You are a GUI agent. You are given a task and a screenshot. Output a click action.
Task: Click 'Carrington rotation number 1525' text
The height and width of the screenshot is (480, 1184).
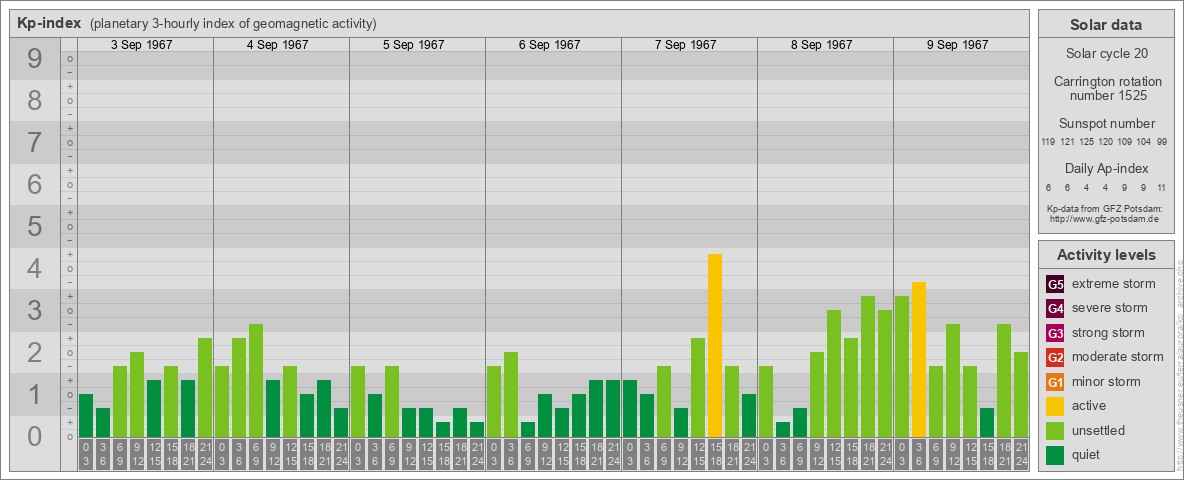tap(1106, 88)
